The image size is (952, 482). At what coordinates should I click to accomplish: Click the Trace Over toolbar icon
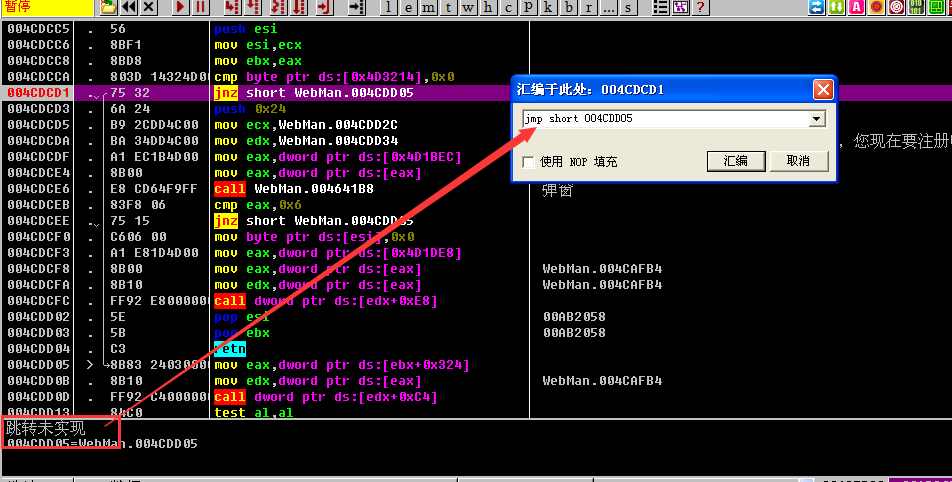click(299, 7)
